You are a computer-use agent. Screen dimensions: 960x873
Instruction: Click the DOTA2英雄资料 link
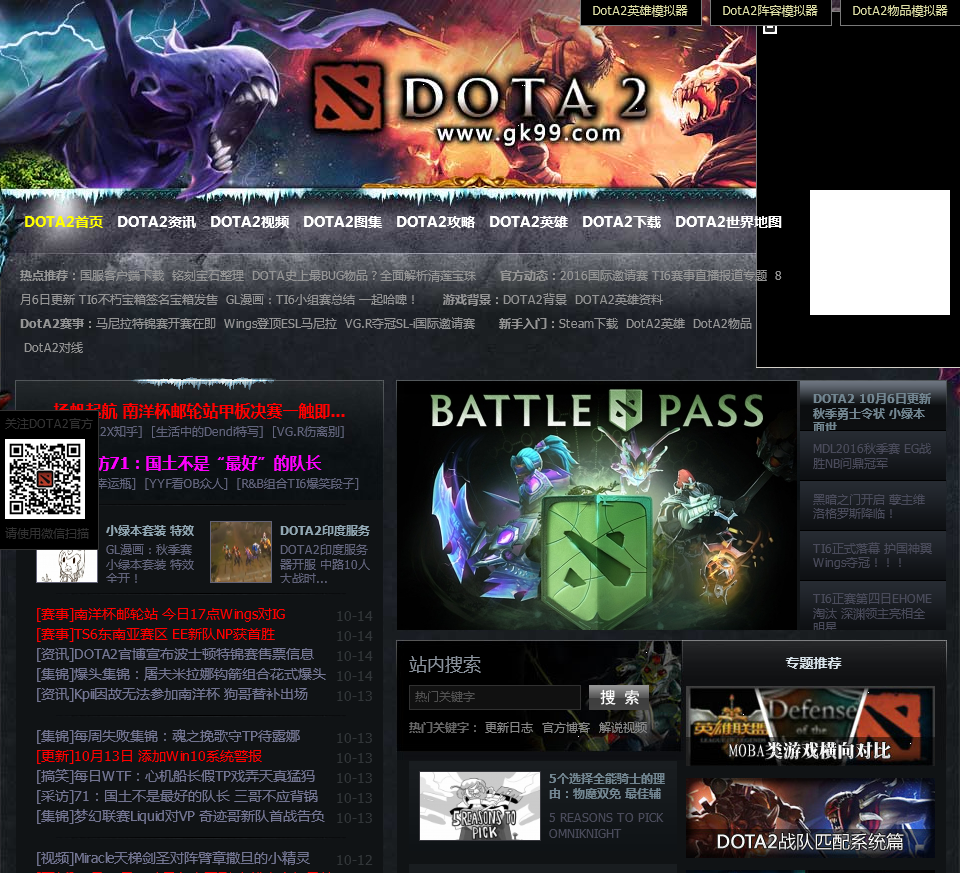[619, 299]
